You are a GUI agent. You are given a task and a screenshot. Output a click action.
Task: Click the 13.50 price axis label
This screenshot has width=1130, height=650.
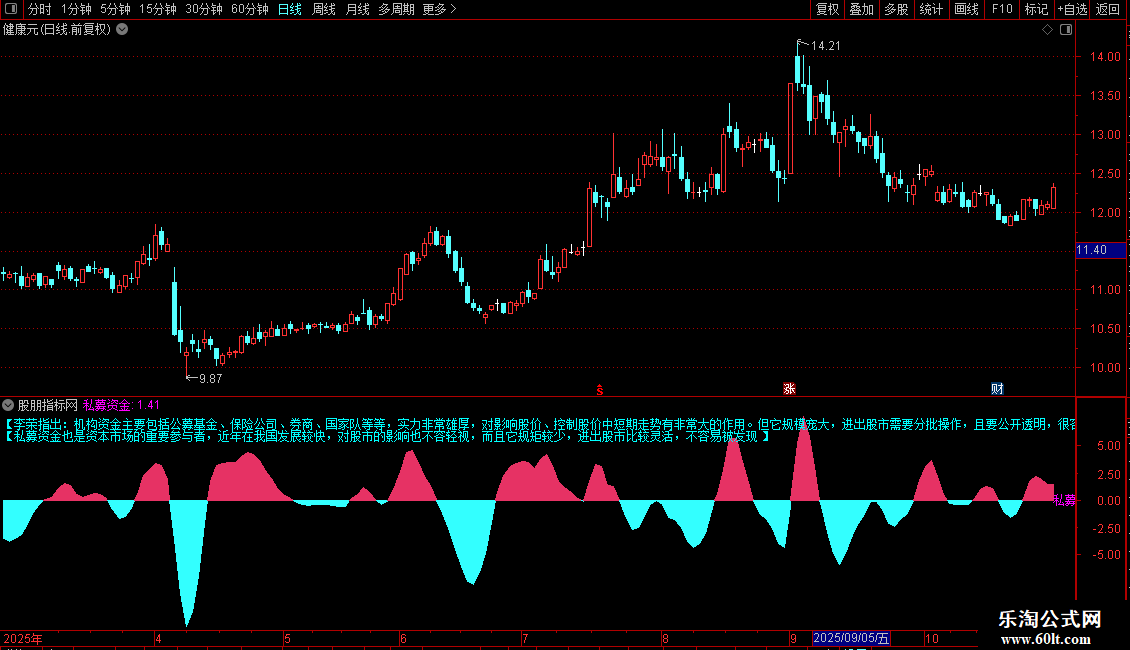click(x=1105, y=96)
